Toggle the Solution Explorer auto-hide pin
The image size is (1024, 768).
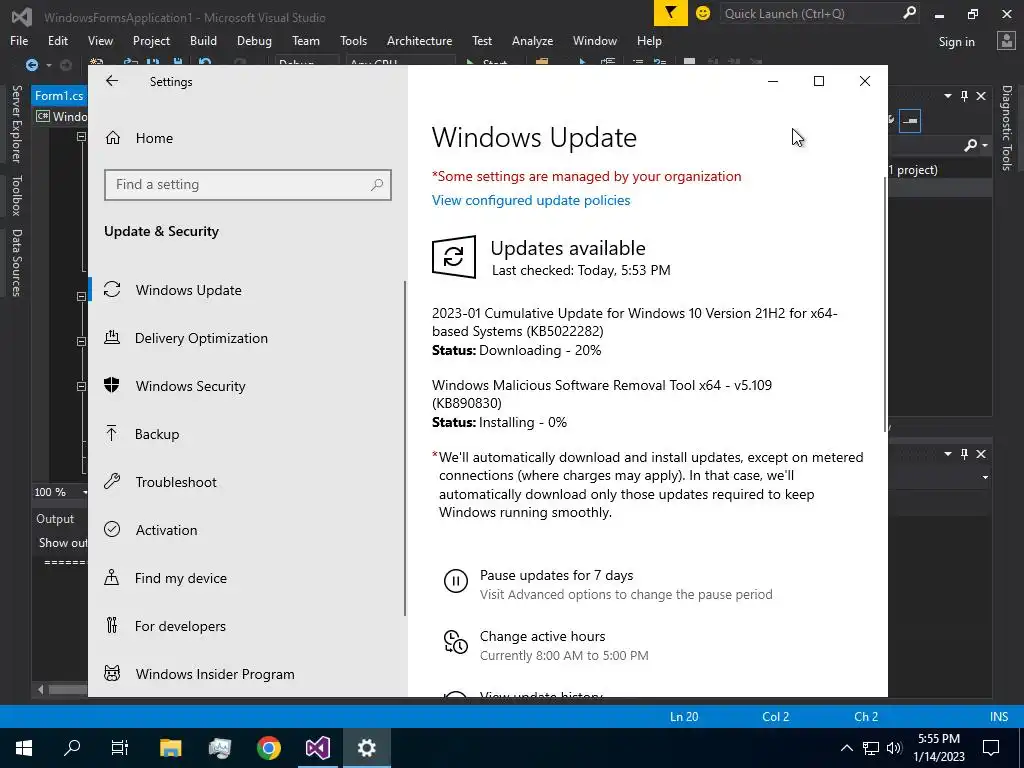point(965,96)
